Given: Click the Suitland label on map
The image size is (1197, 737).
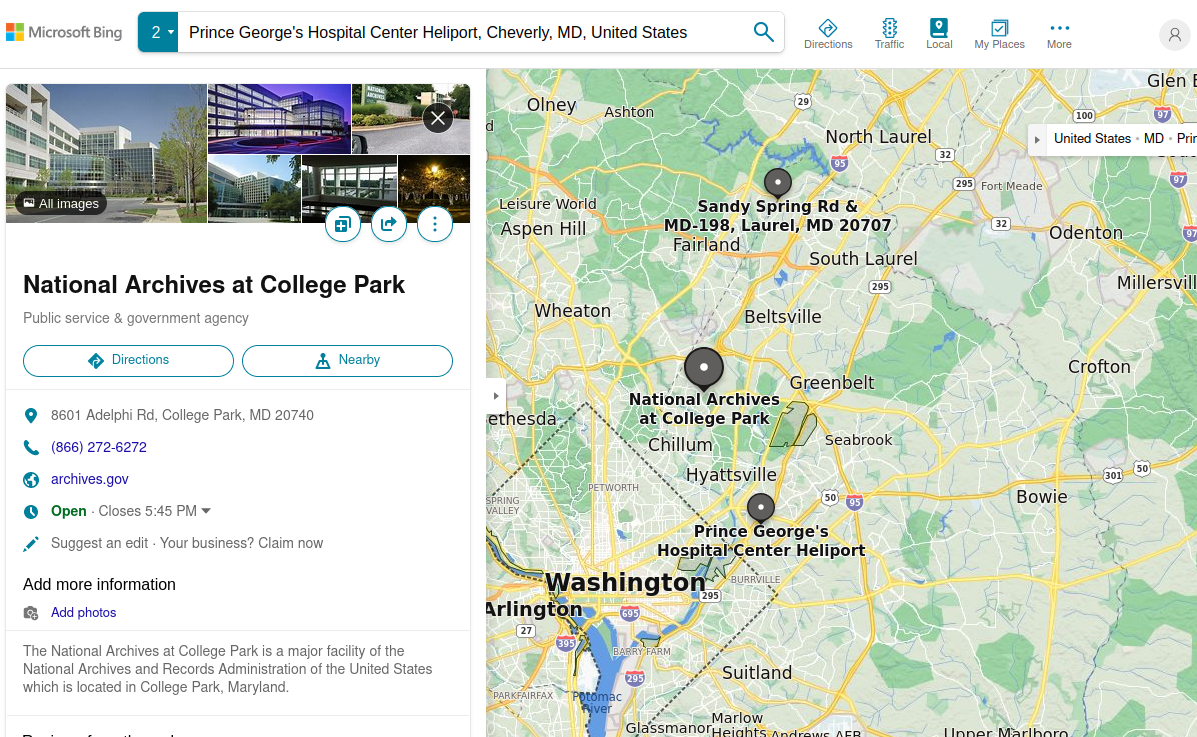Looking at the screenshot, I should coord(757,673).
